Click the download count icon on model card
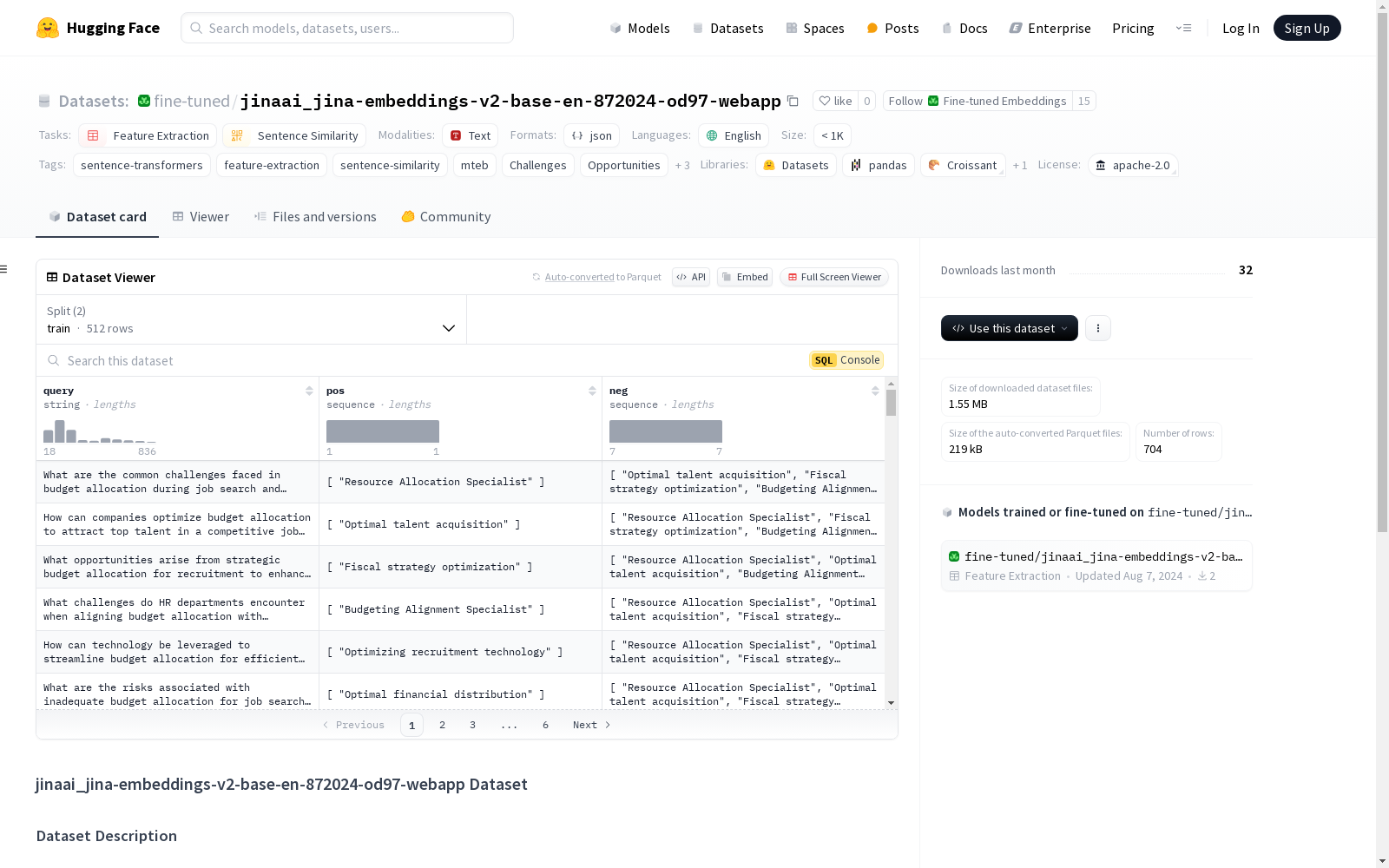1389x868 pixels. pyautogui.click(x=1202, y=576)
